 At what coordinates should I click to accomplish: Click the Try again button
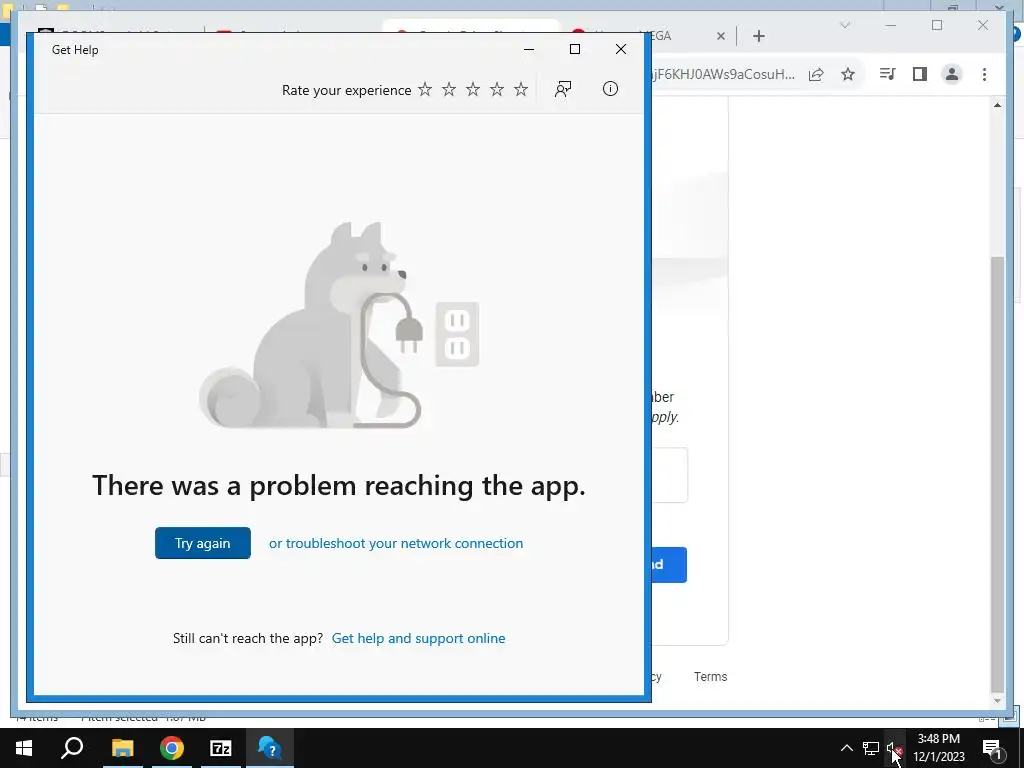click(202, 543)
